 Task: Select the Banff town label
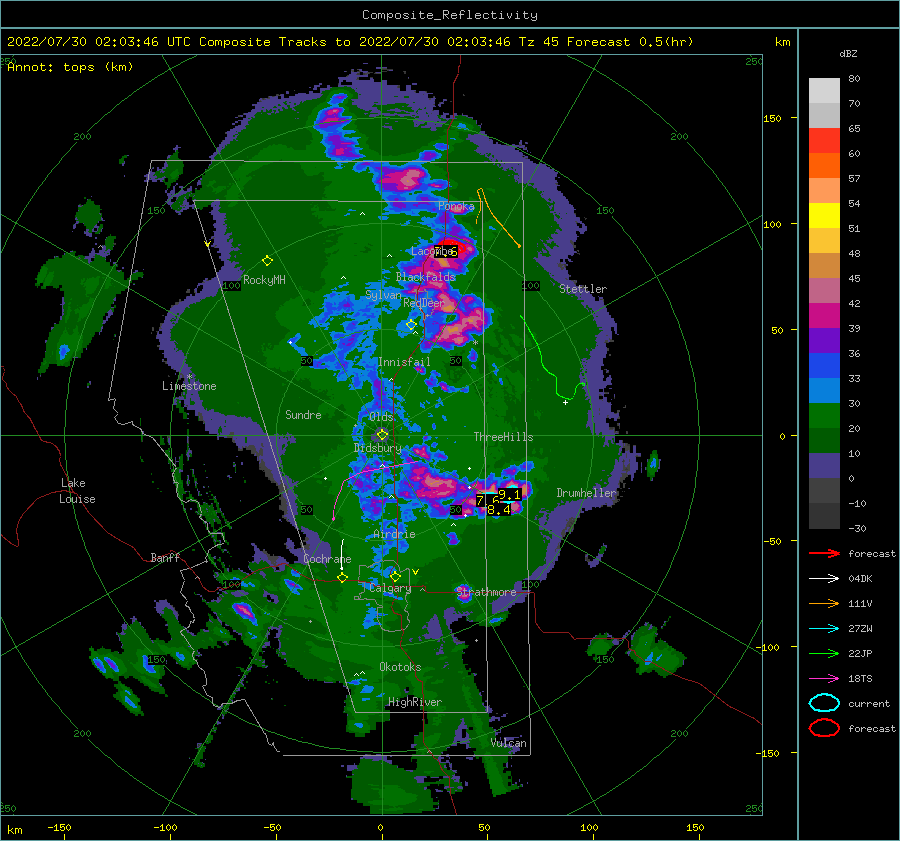point(165,557)
